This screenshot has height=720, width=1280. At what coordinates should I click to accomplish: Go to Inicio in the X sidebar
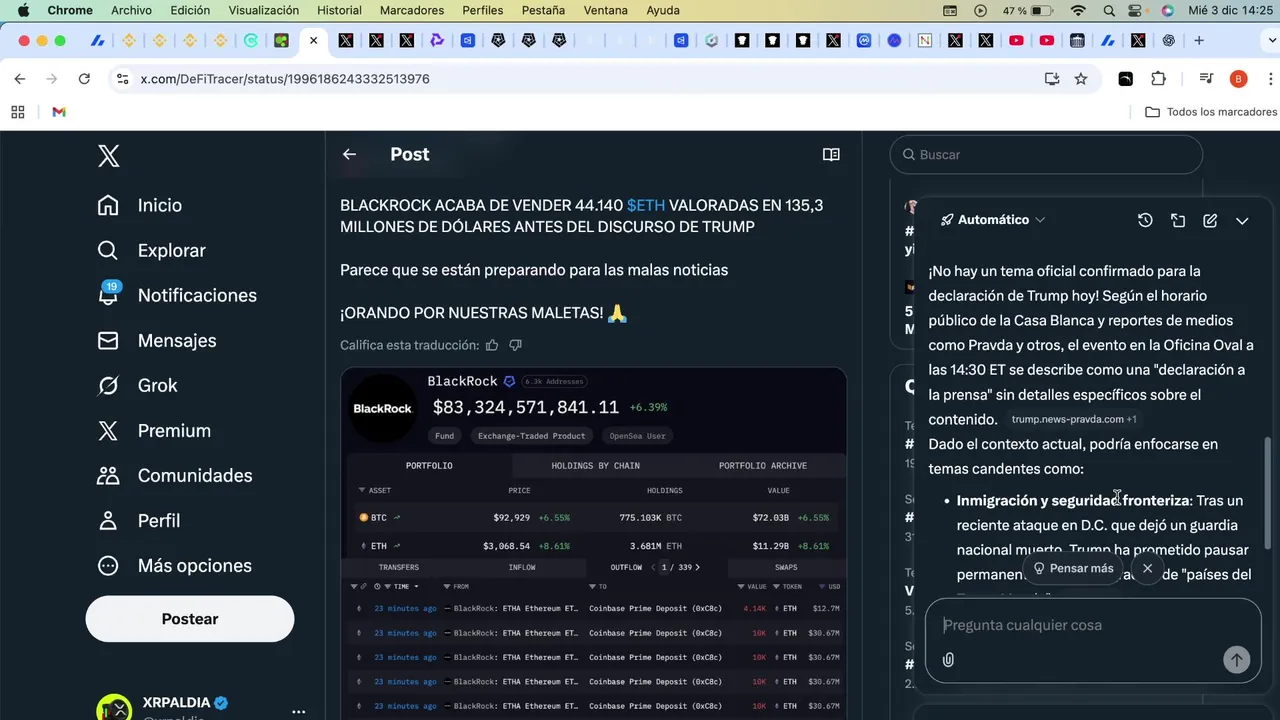140,205
